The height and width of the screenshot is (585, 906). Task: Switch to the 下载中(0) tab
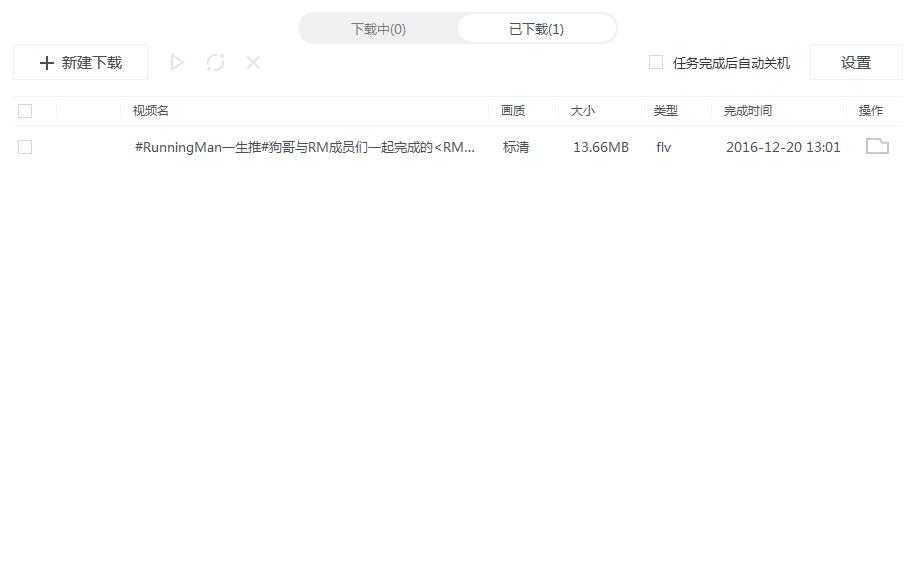[x=378, y=29]
